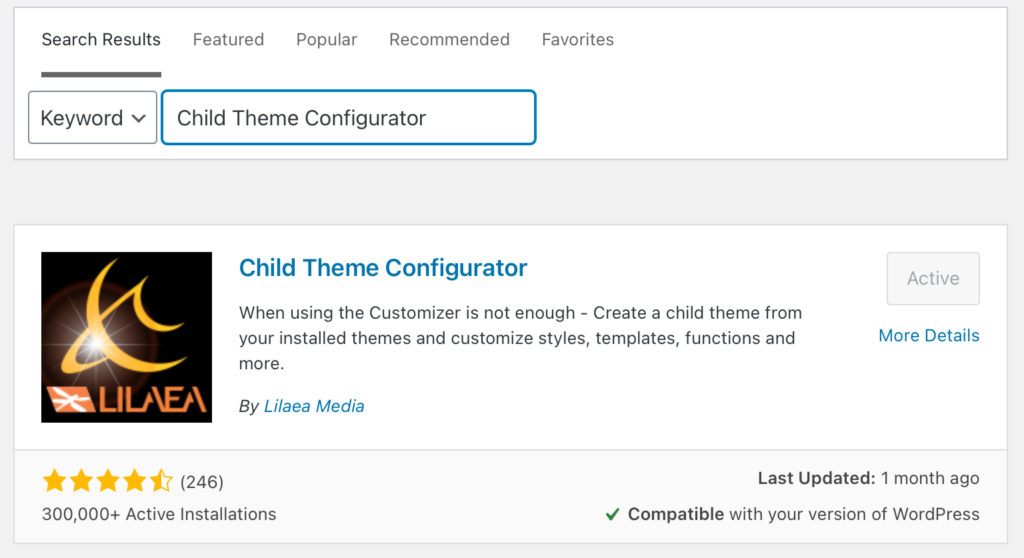Click the Active status button
Screen dimensions: 1024x558
click(x=933, y=278)
